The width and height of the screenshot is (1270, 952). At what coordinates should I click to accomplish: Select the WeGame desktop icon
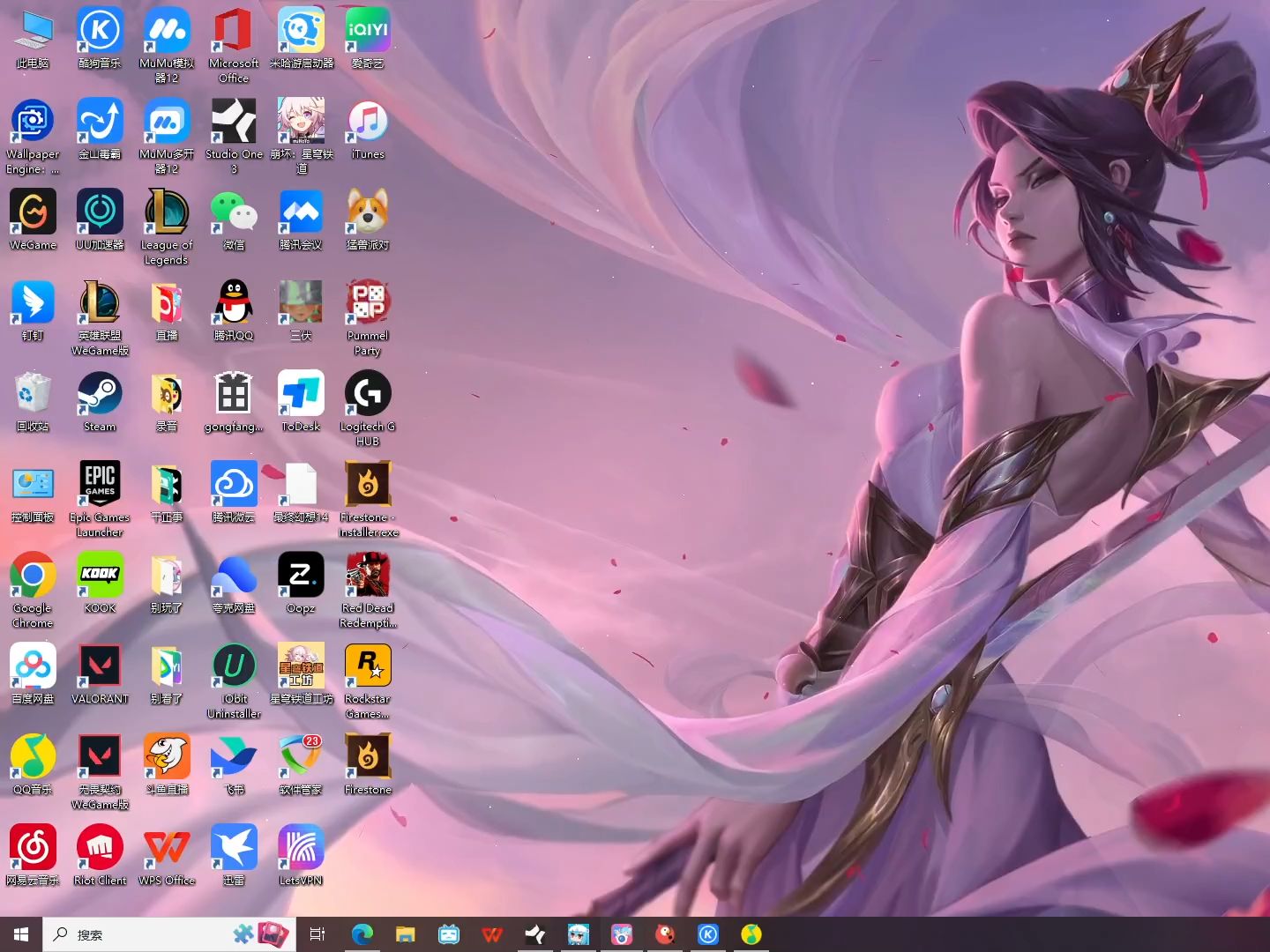point(33,220)
